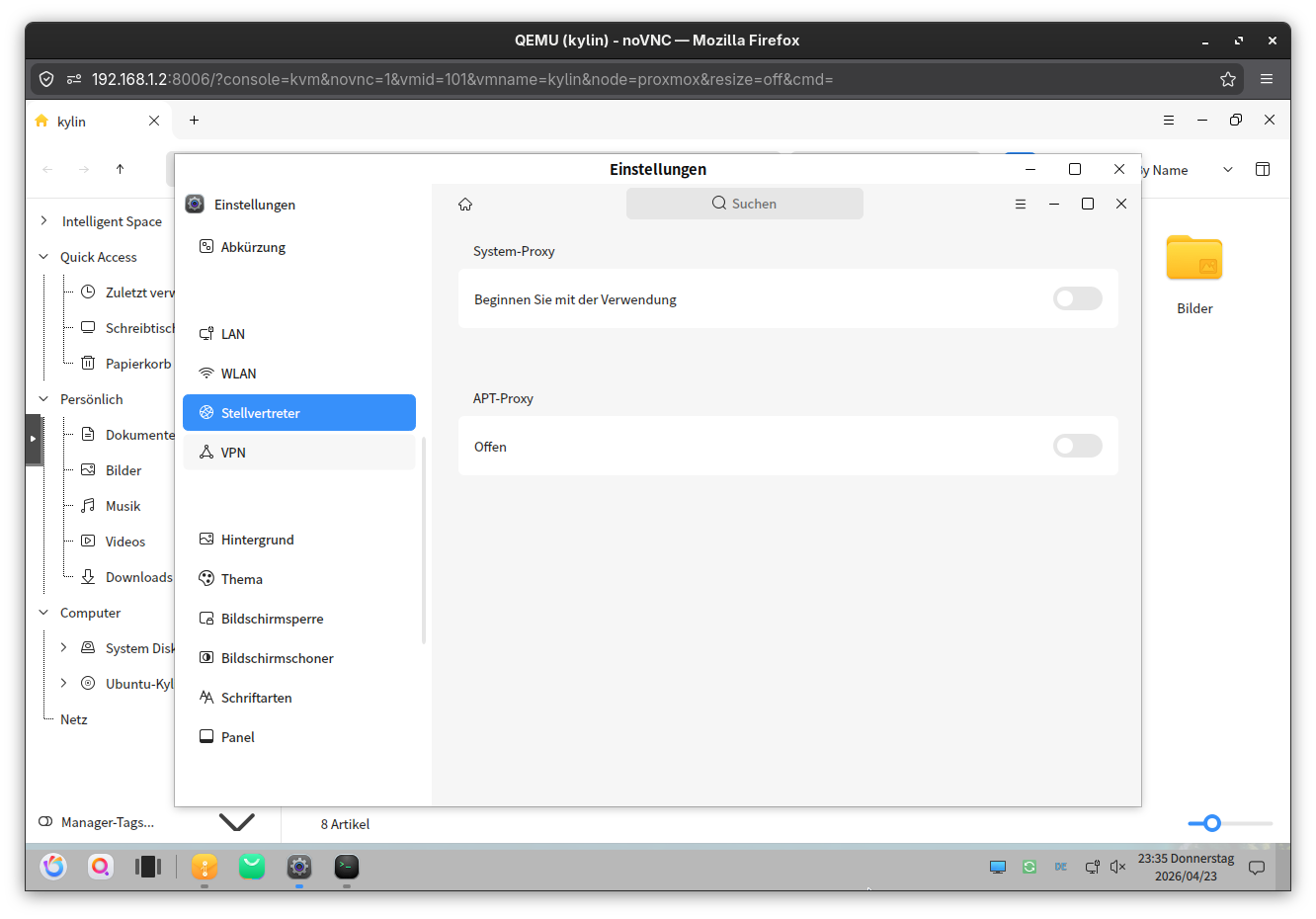The image size is (1316, 919).
Task: Go back in file manager
Action: click(x=47, y=169)
